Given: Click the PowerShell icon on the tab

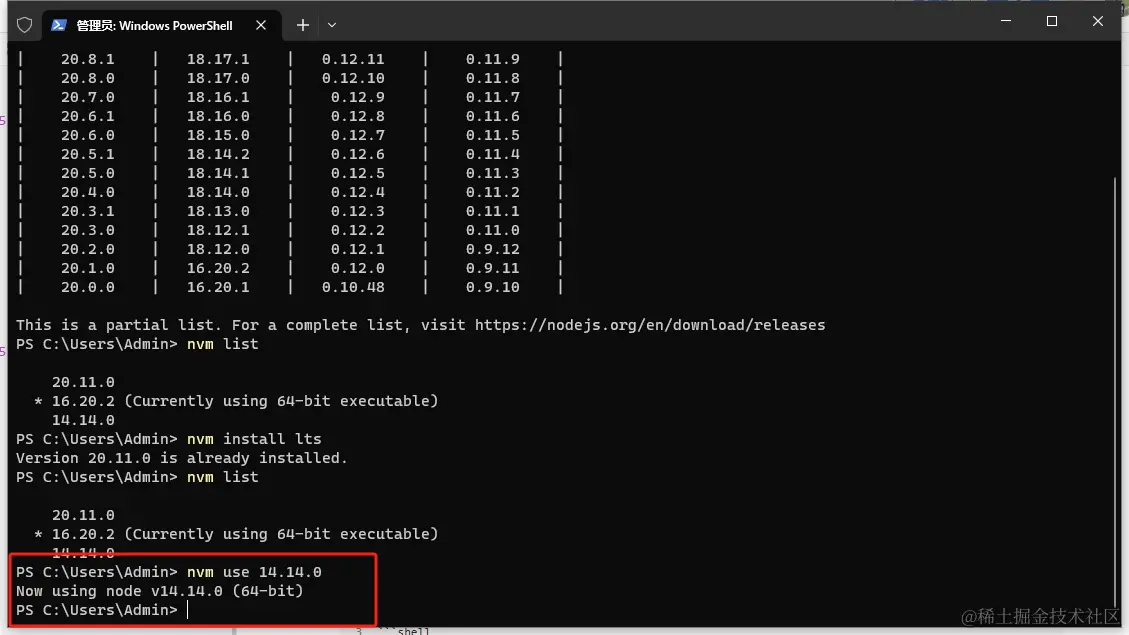Looking at the screenshot, I should point(59,25).
